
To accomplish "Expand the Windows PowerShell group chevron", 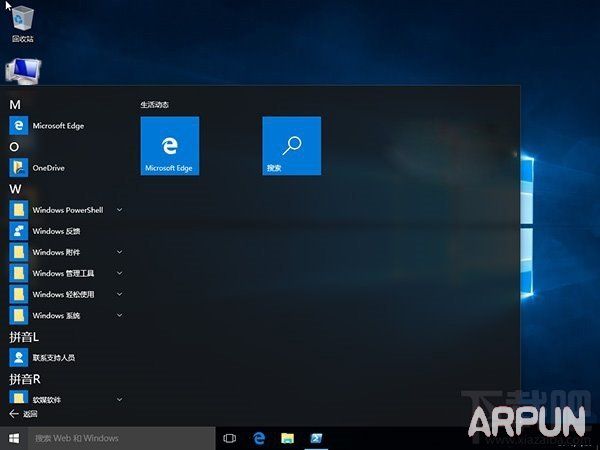I will [x=119, y=210].
